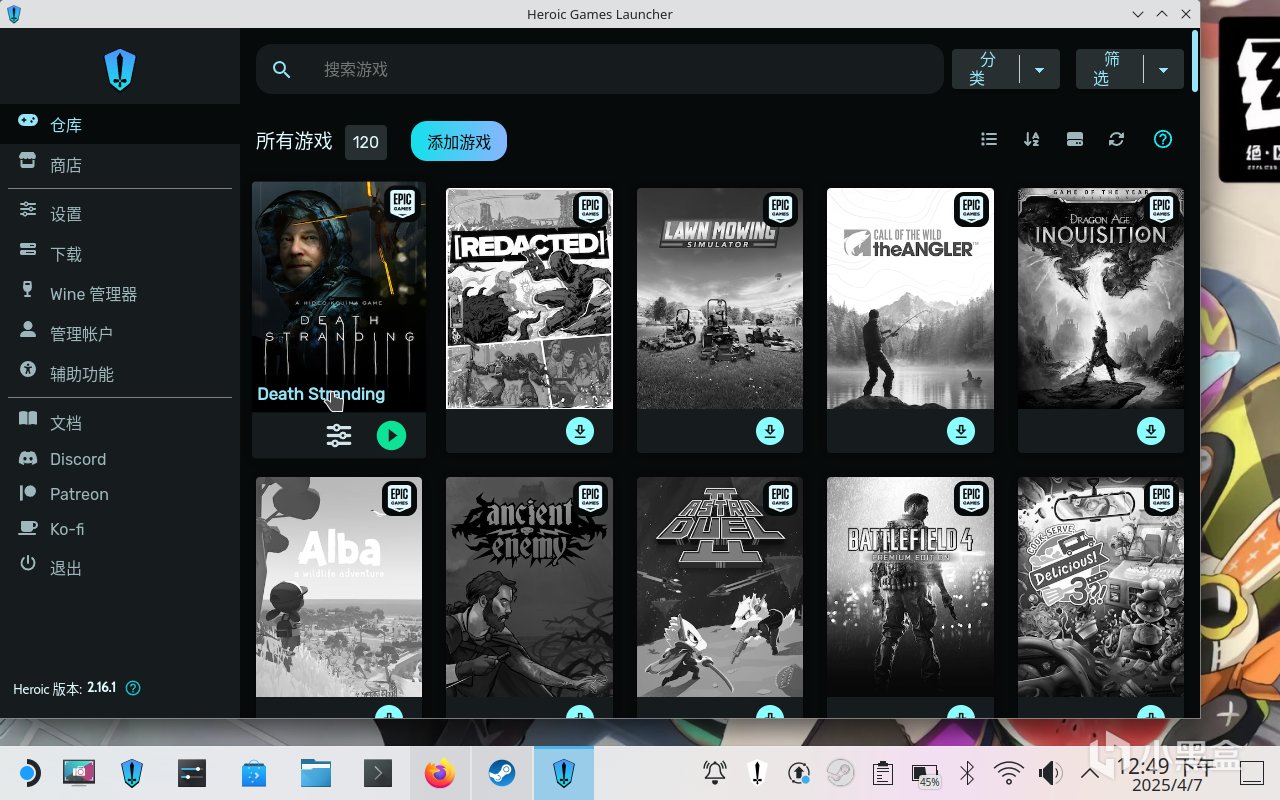Open theAngler game cover
This screenshot has height=800, width=1280.
click(x=910, y=298)
